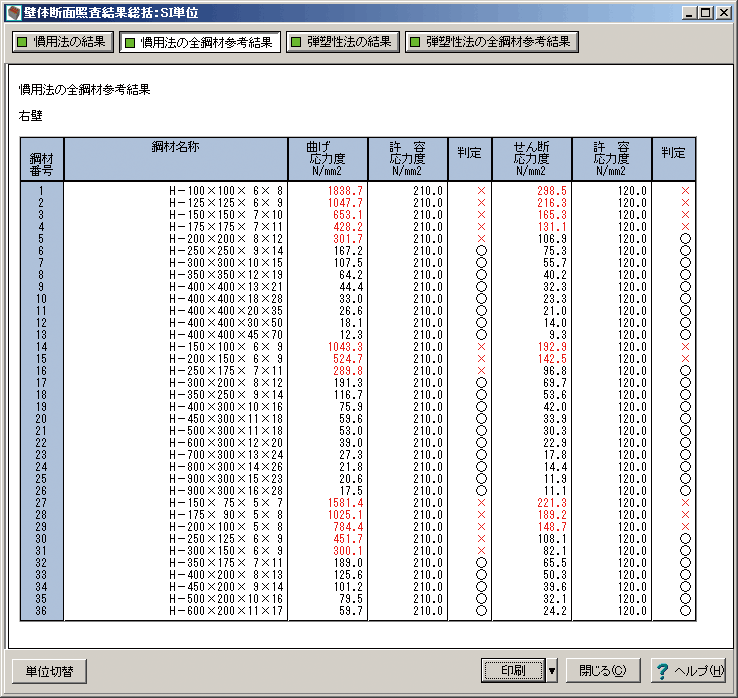Click the 右壁 label
Image resolution: width=738 pixels, height=698 pixels.
[31, 115]
